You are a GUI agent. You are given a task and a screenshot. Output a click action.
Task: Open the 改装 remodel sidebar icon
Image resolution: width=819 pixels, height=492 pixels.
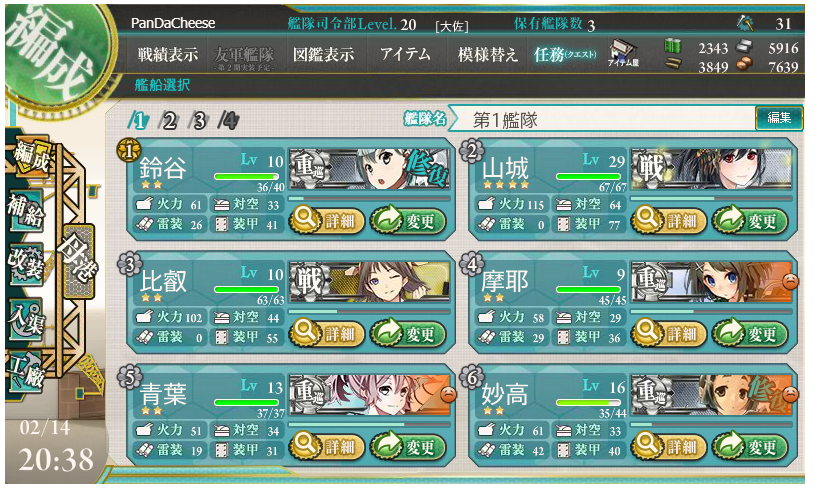(26, 264)
